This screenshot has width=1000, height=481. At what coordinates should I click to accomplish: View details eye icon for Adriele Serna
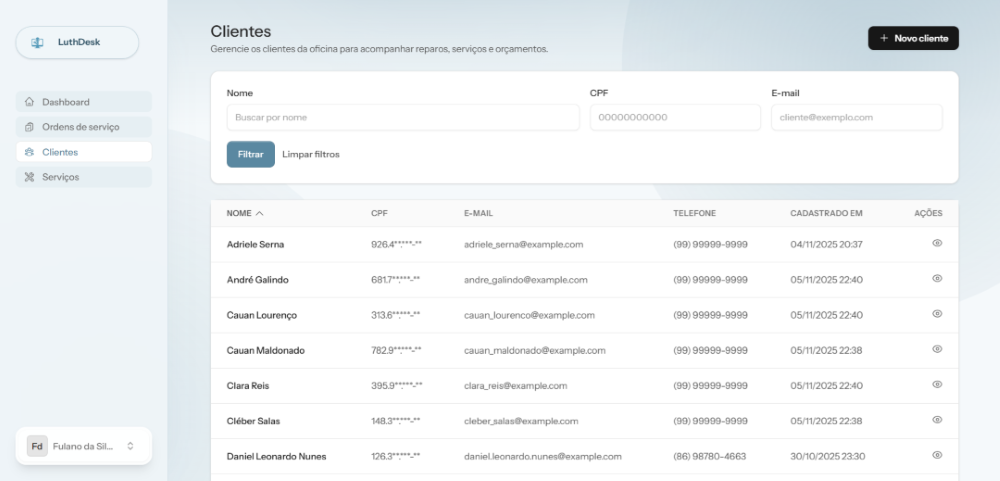point(937,244)
